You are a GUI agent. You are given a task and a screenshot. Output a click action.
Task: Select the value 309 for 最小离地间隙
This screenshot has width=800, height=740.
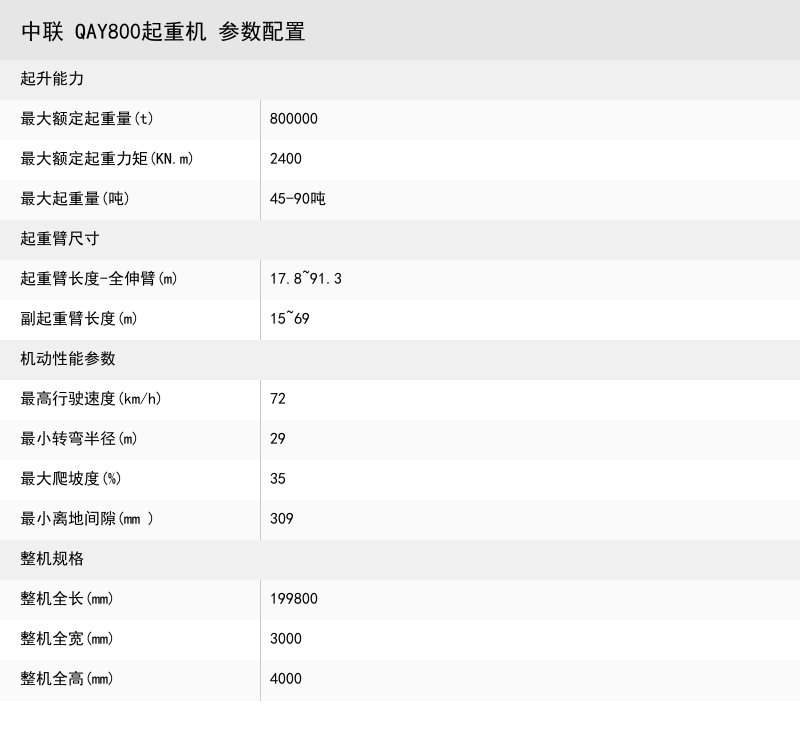click(x=283, y=519)
